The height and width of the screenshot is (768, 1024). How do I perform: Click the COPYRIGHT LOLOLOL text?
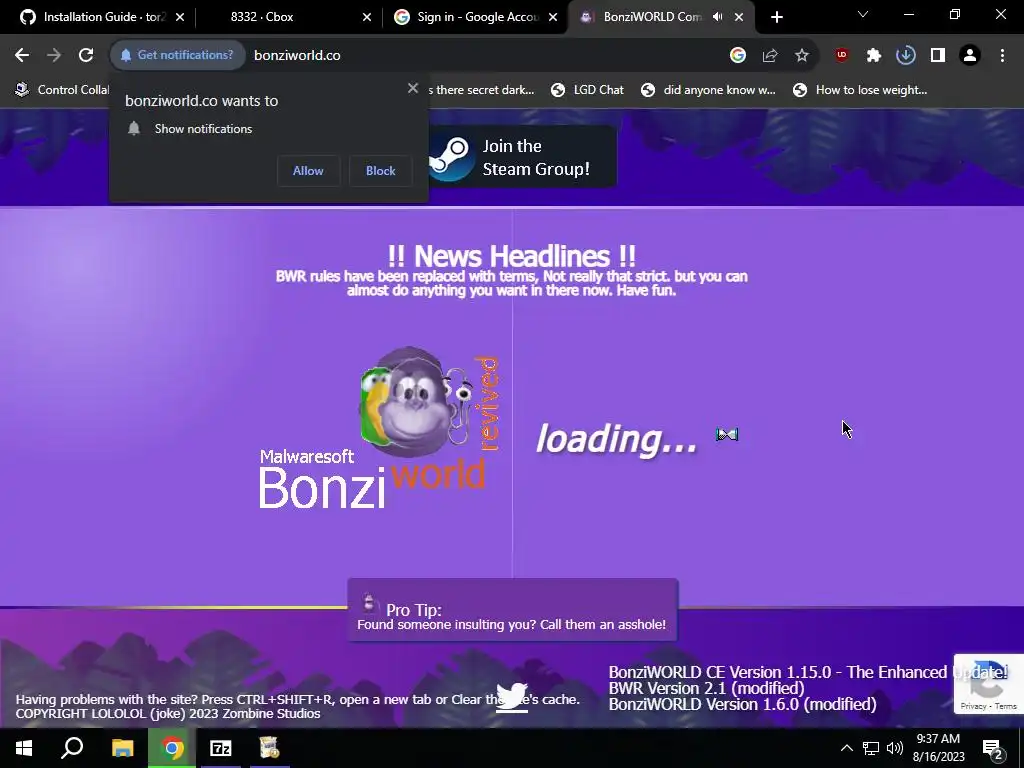pyautogui.click(x=168, y=714)
